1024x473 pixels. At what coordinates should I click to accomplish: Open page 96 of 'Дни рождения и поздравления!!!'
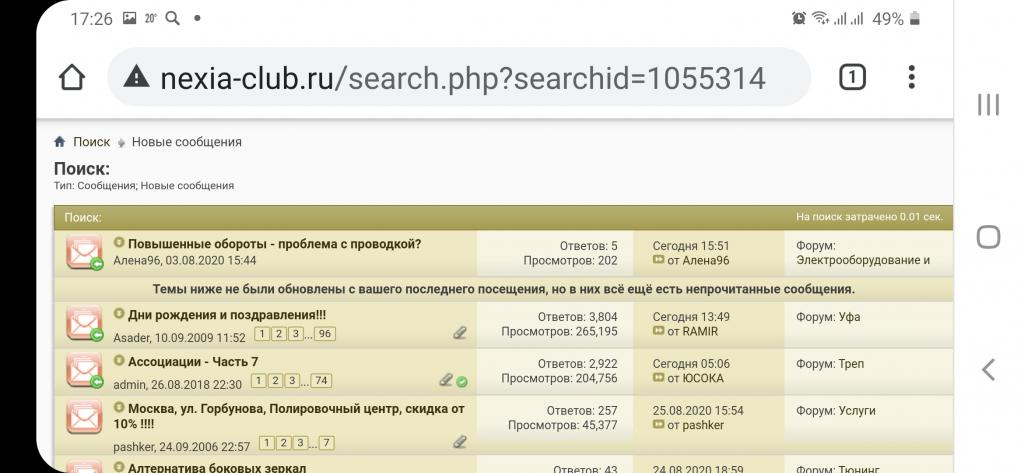(x=325, y=334)
